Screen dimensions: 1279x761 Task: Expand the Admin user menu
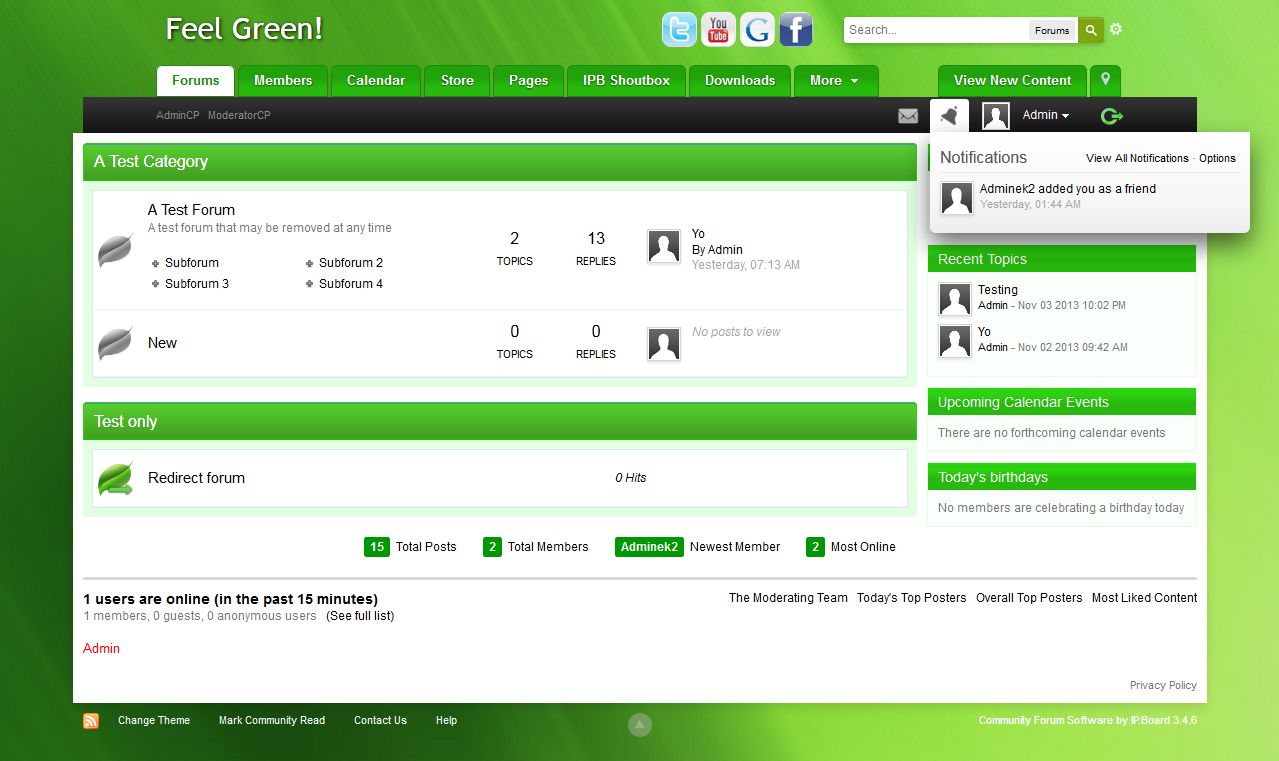[1045, 115]
